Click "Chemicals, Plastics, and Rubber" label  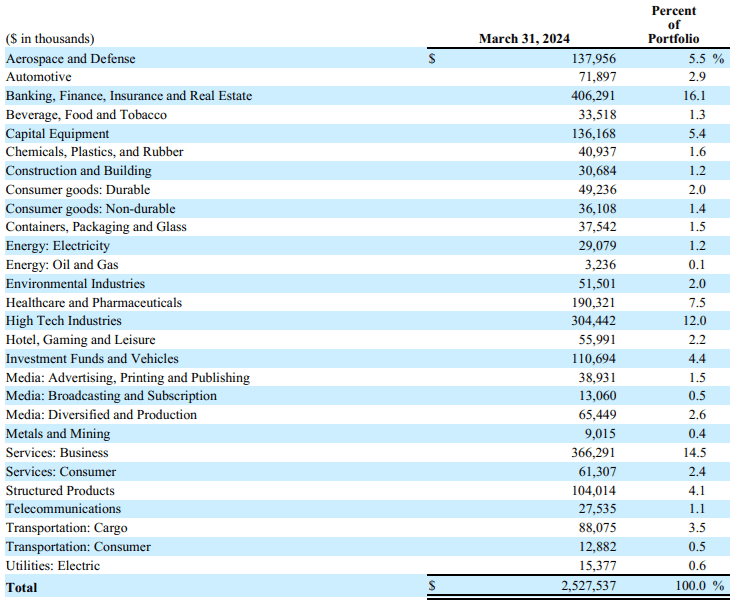[x=95, y=152]
